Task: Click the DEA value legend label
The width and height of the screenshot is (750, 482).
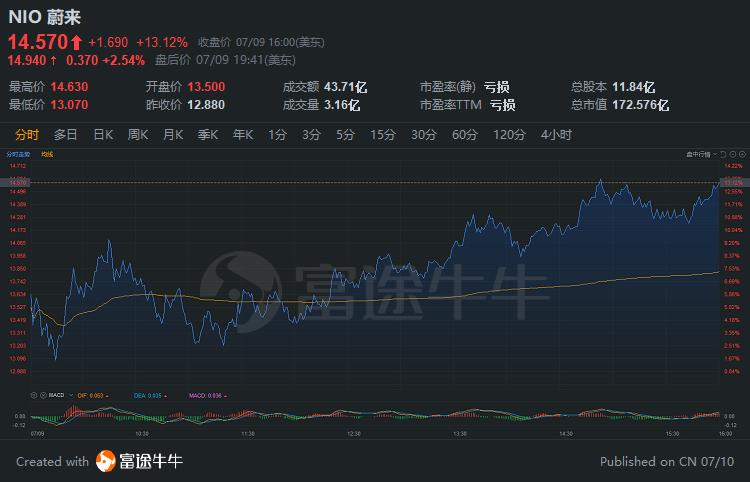Action: [147, 395]
